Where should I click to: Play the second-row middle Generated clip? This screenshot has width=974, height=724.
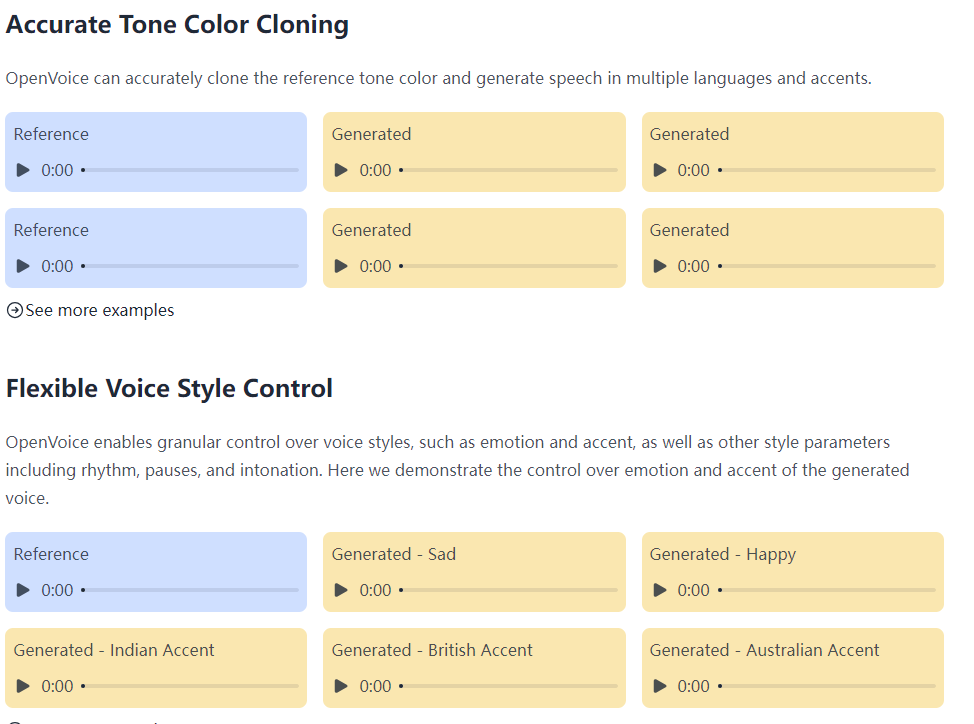pyautogui.click(x=341, y=266)
